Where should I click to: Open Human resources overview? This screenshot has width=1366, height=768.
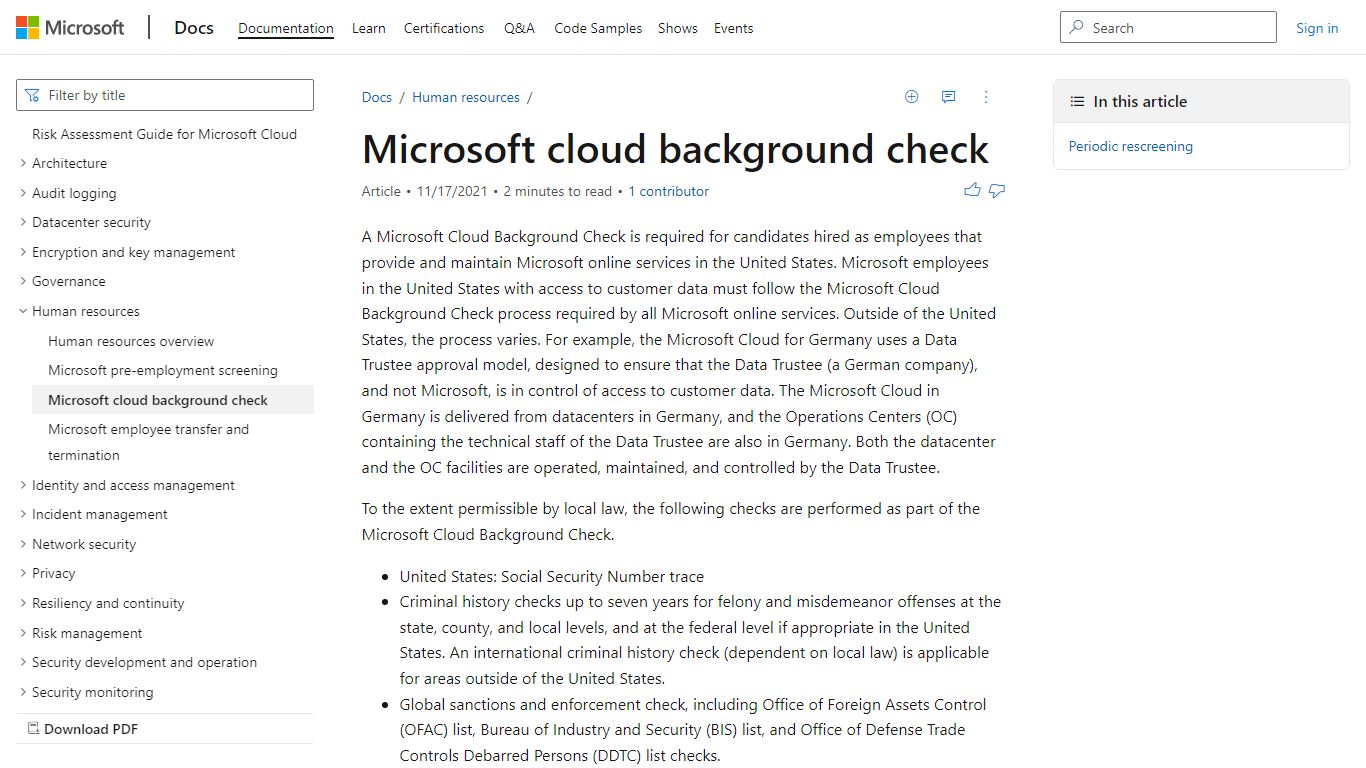point(131,341)
